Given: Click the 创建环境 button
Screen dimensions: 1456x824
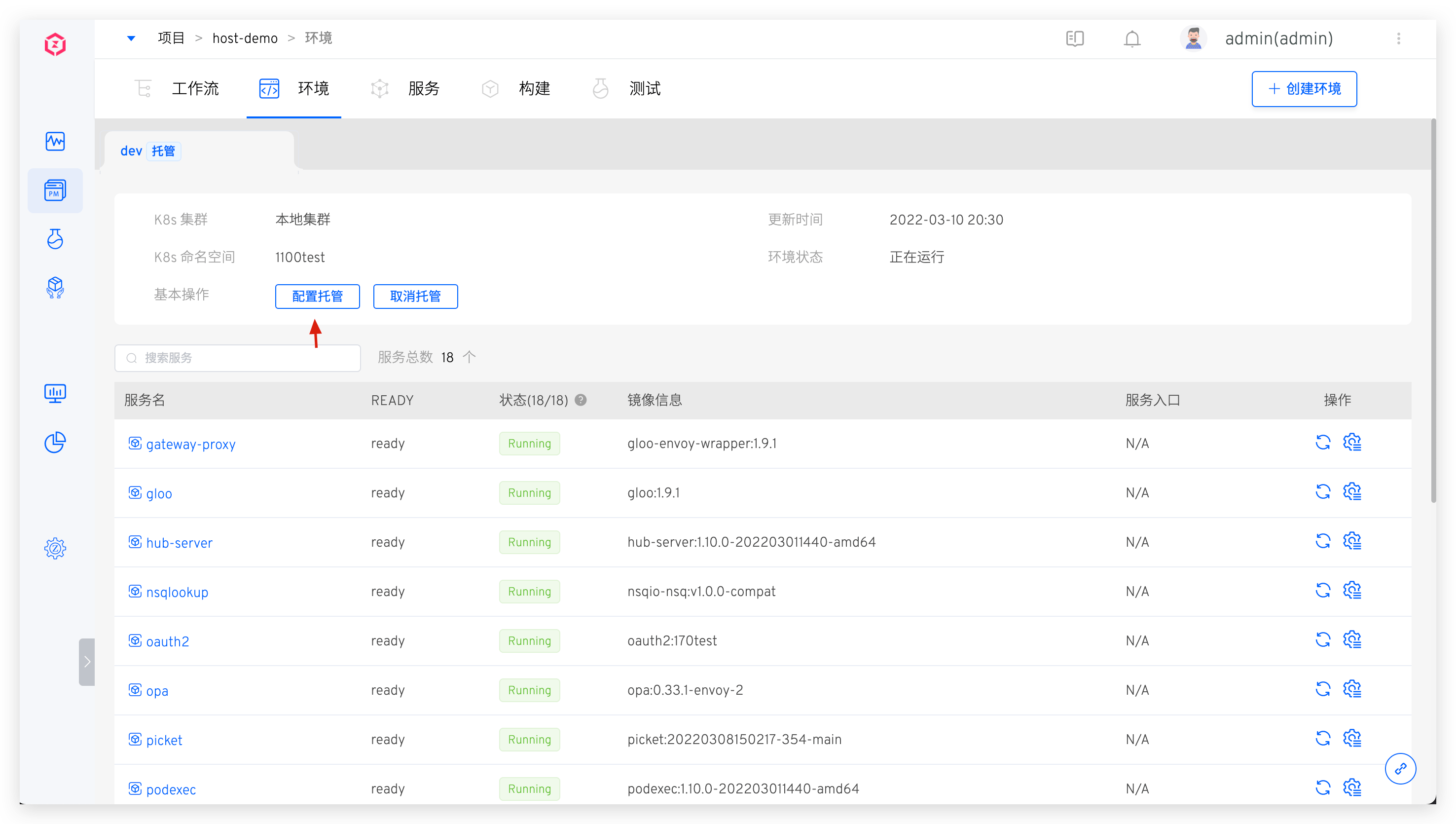Looking at the screenshot, I should coord(1304,89).
